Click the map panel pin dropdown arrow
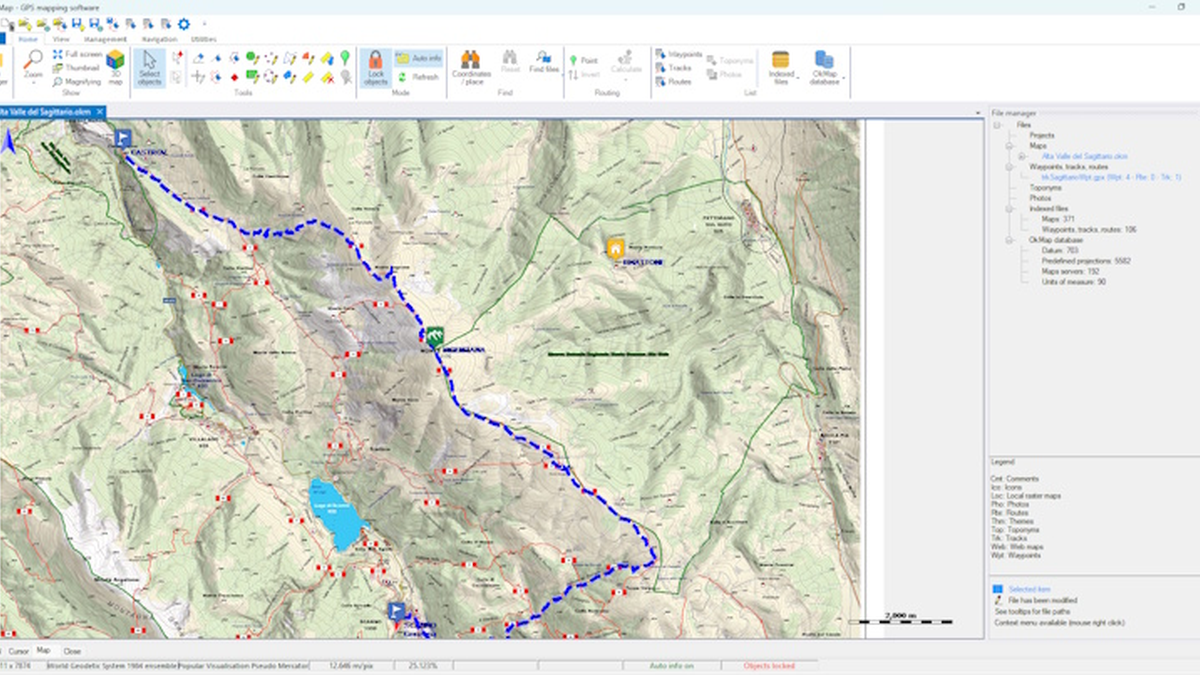The width and height of the screenshot is (1200, 675). tap(980, 111)
